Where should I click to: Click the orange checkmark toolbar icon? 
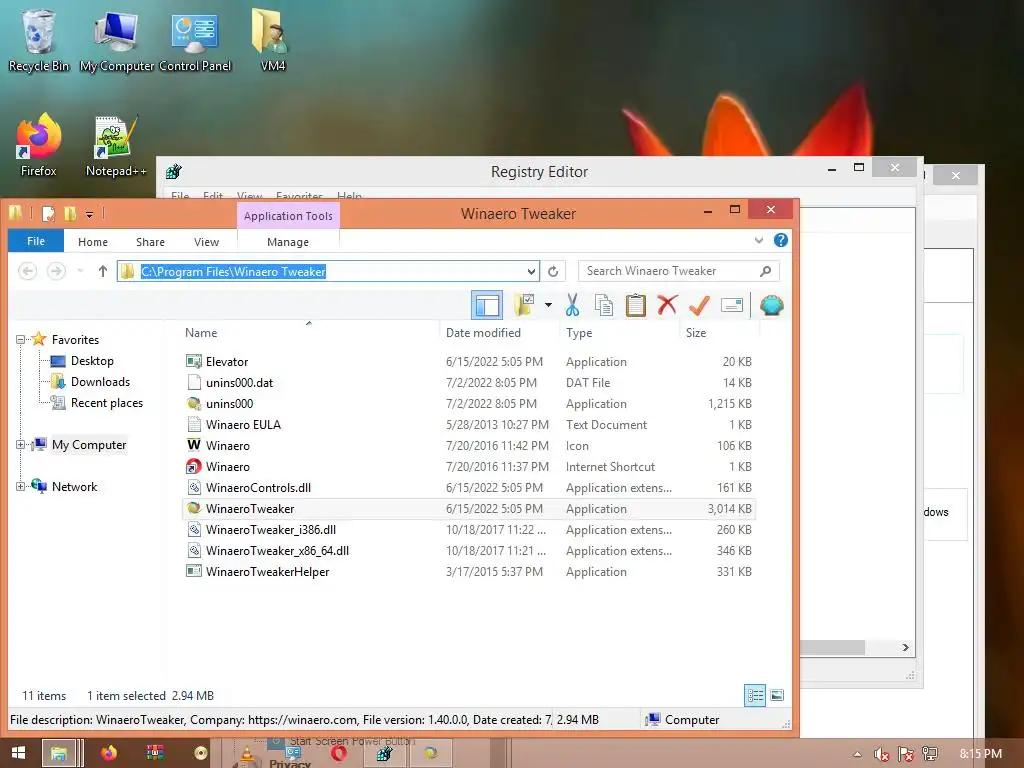pyautogui.click(x=699, y=305)
